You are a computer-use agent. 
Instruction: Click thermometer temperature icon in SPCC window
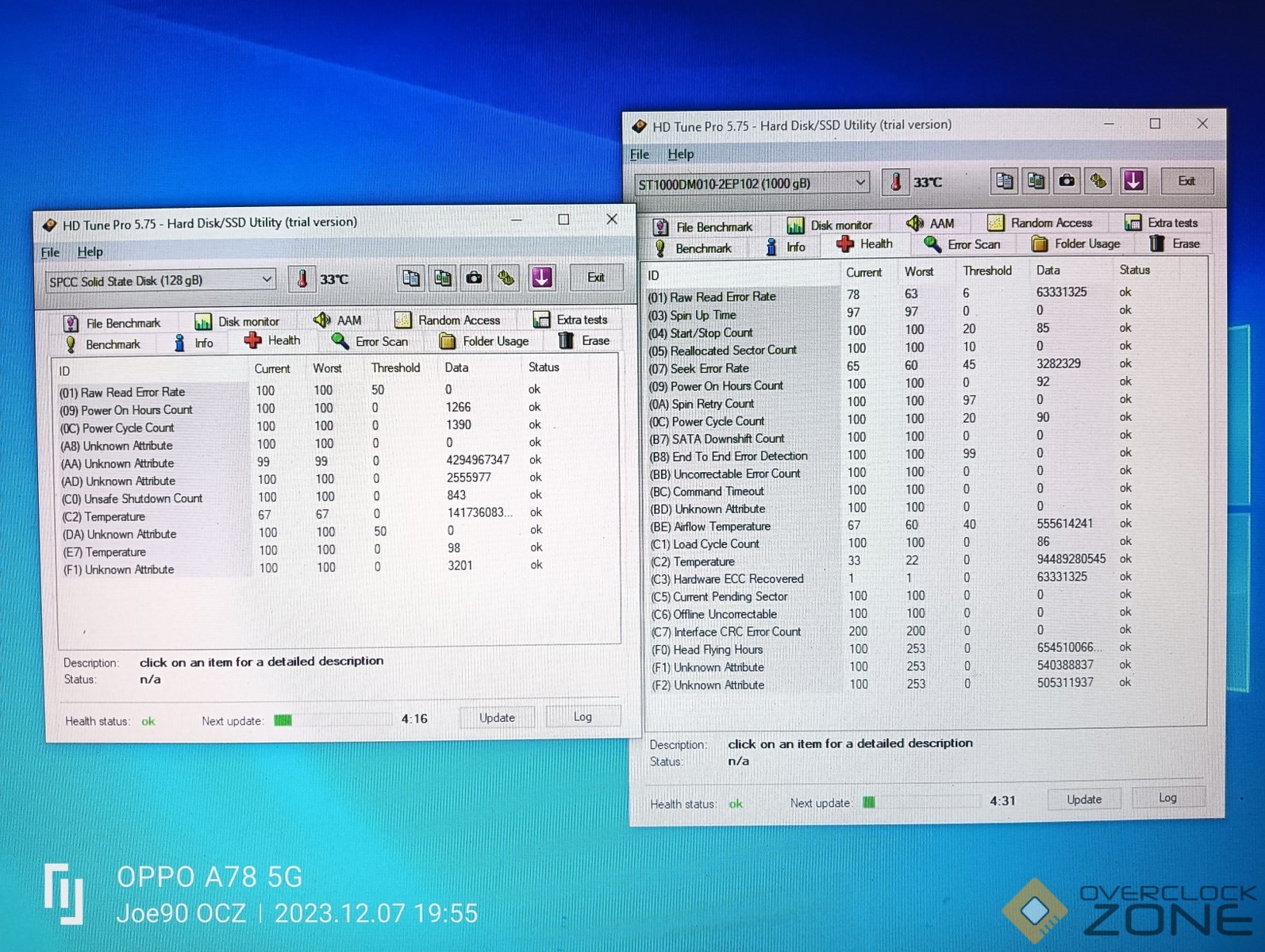click(302, 278)
